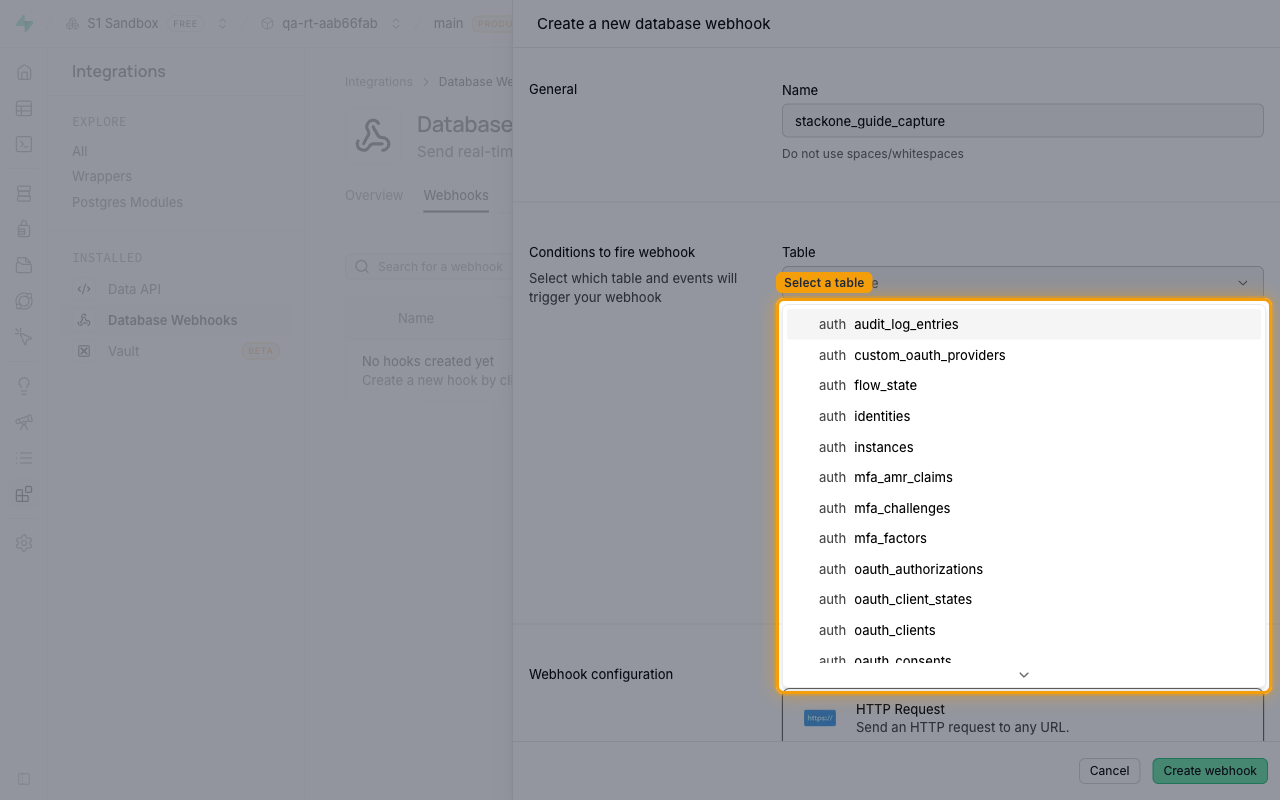Select the main branch label
Image resolution: width=1280 pixels, height=800 pixels.
pos(448,23)
